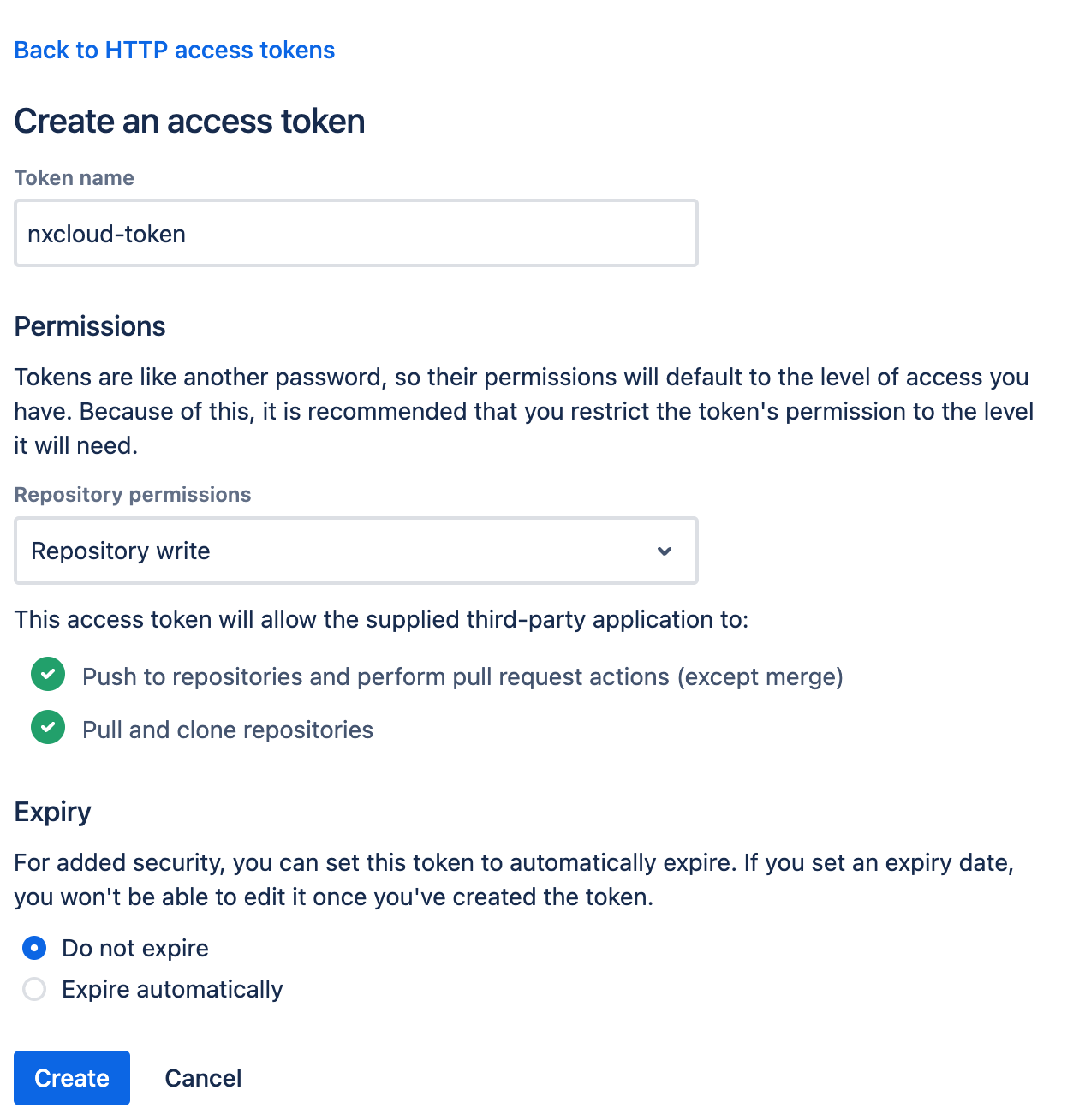The height and width of the screenshot is (1120, 1091).
Task: Click 'Pull and clone repositories' permission text
Action: coord(227,729)
